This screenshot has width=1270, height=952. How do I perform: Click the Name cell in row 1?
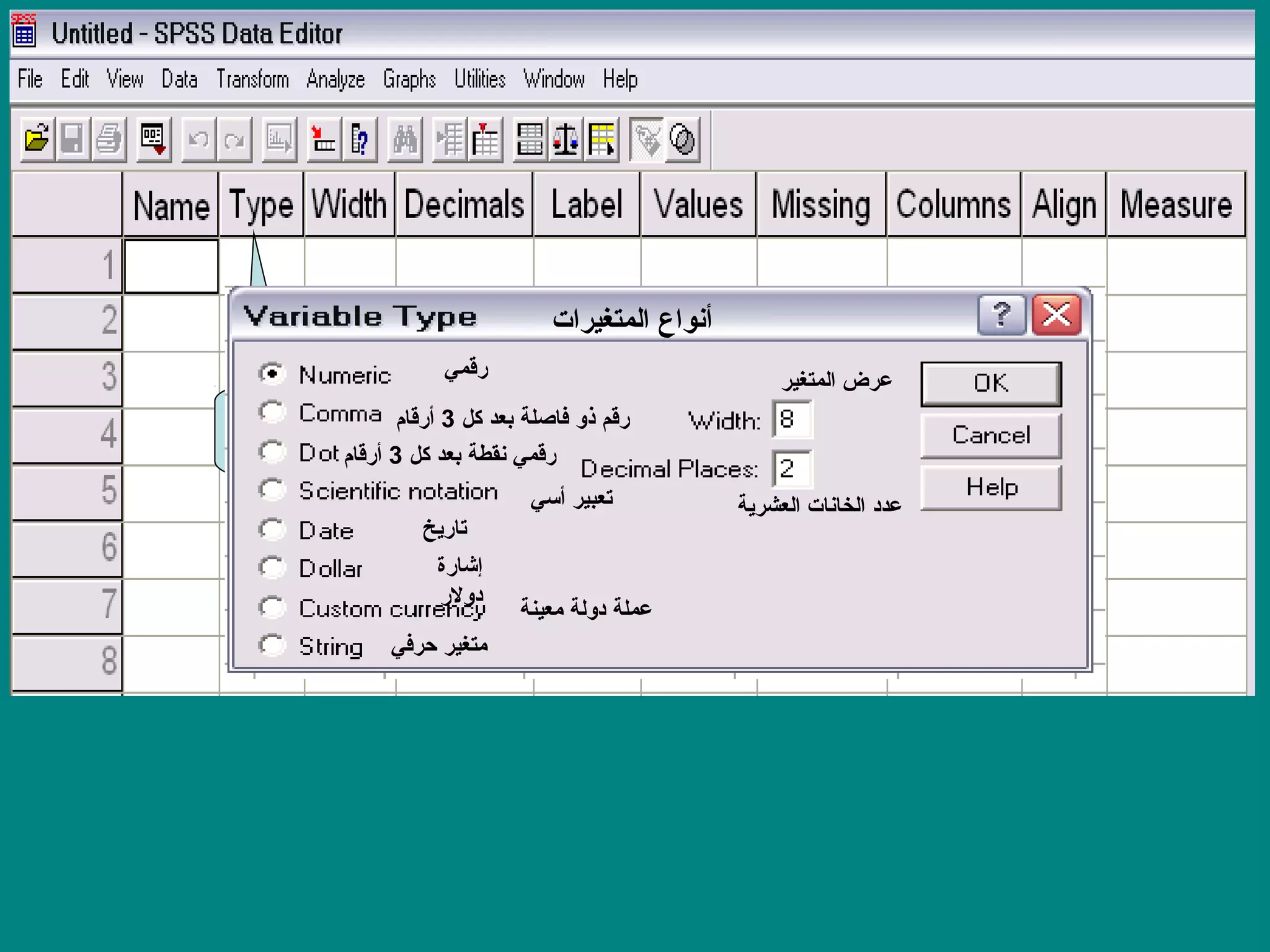pyautogui.click(x=171, y=266)
